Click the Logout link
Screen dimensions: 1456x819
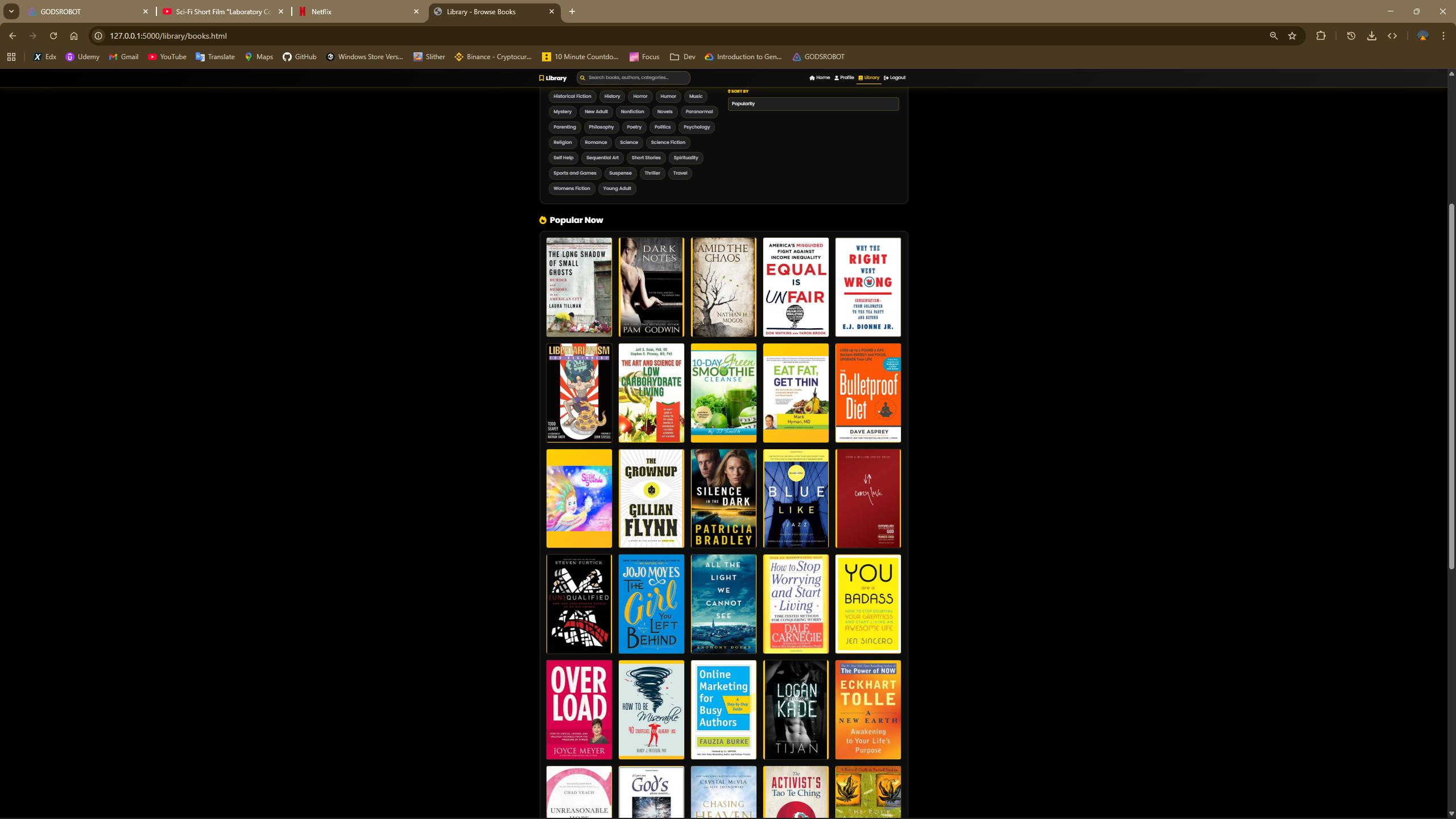pyautogui.click(x=897, y=77)
